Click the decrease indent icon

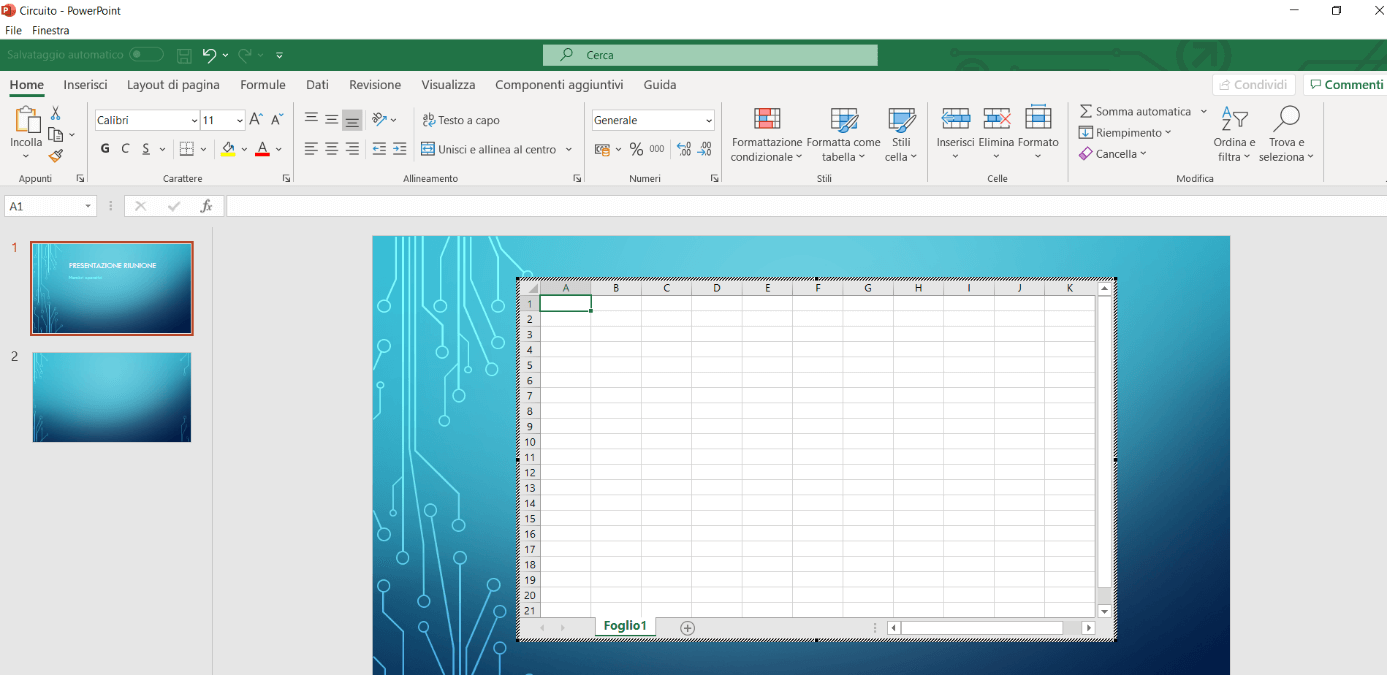tap(379, 149)
